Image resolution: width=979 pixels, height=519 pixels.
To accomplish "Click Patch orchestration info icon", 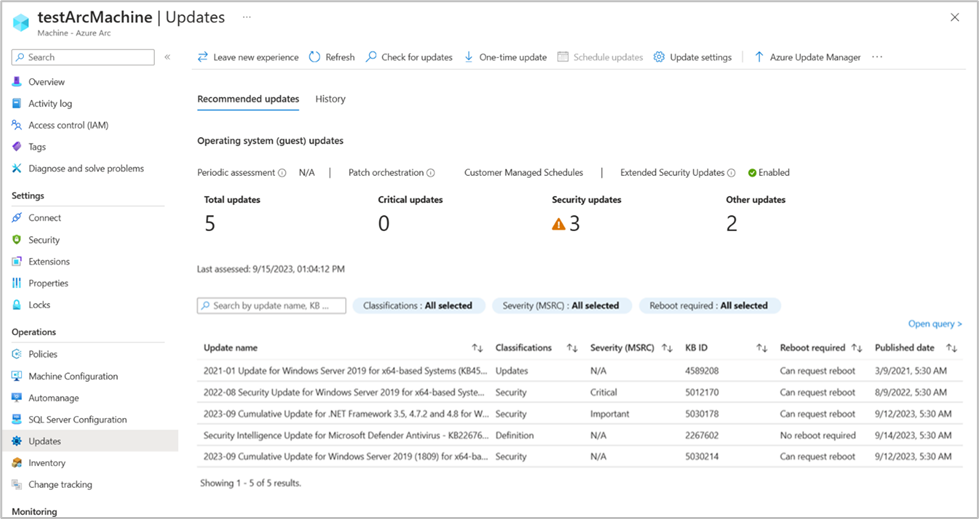I will (x=430, y=173).
